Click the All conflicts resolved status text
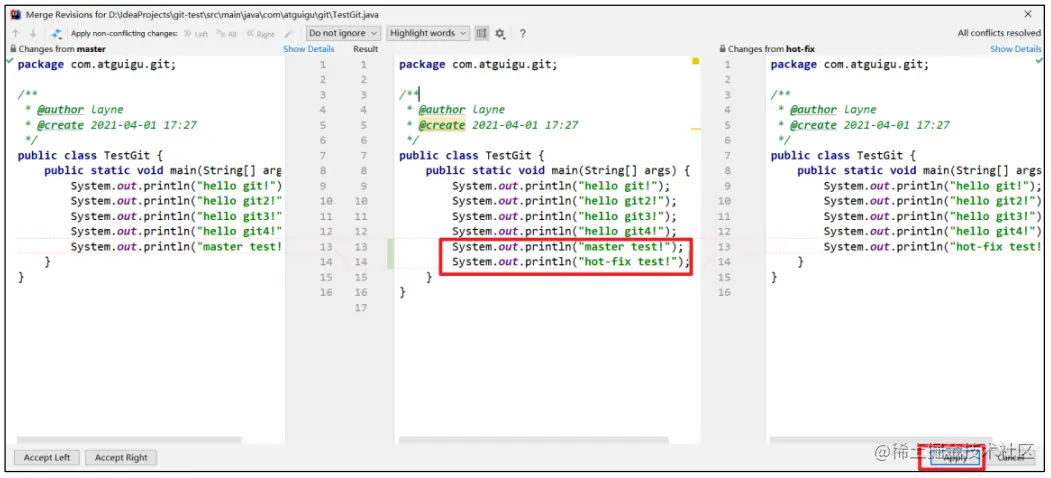 [999, 33]
